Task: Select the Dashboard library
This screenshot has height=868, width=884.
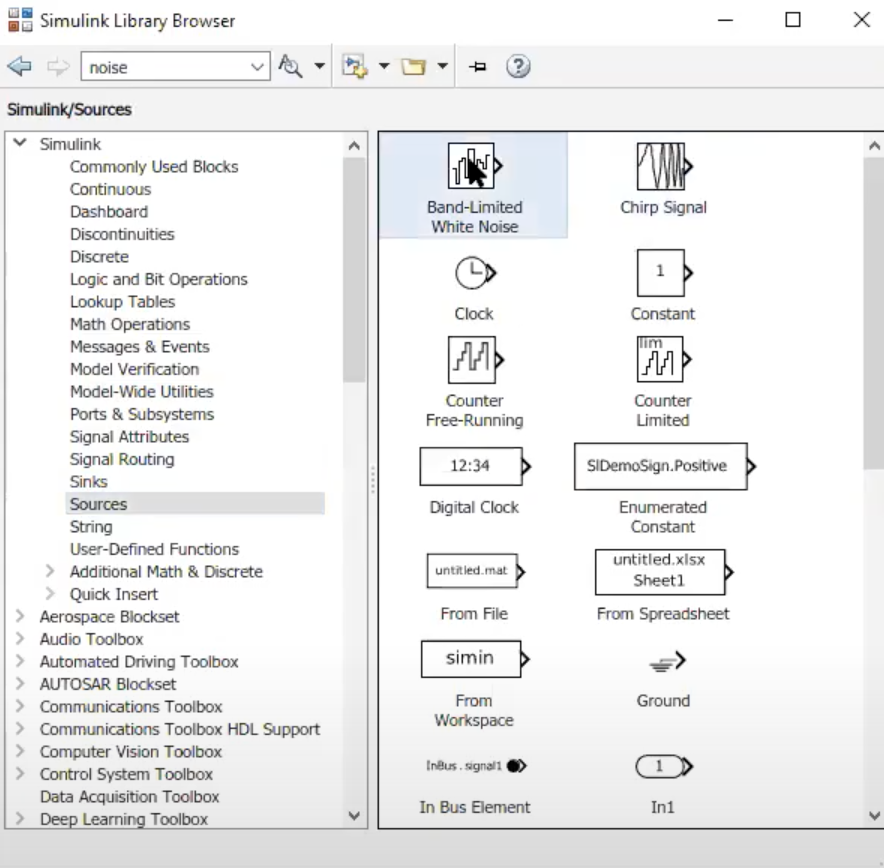Action: pos(109,212)
